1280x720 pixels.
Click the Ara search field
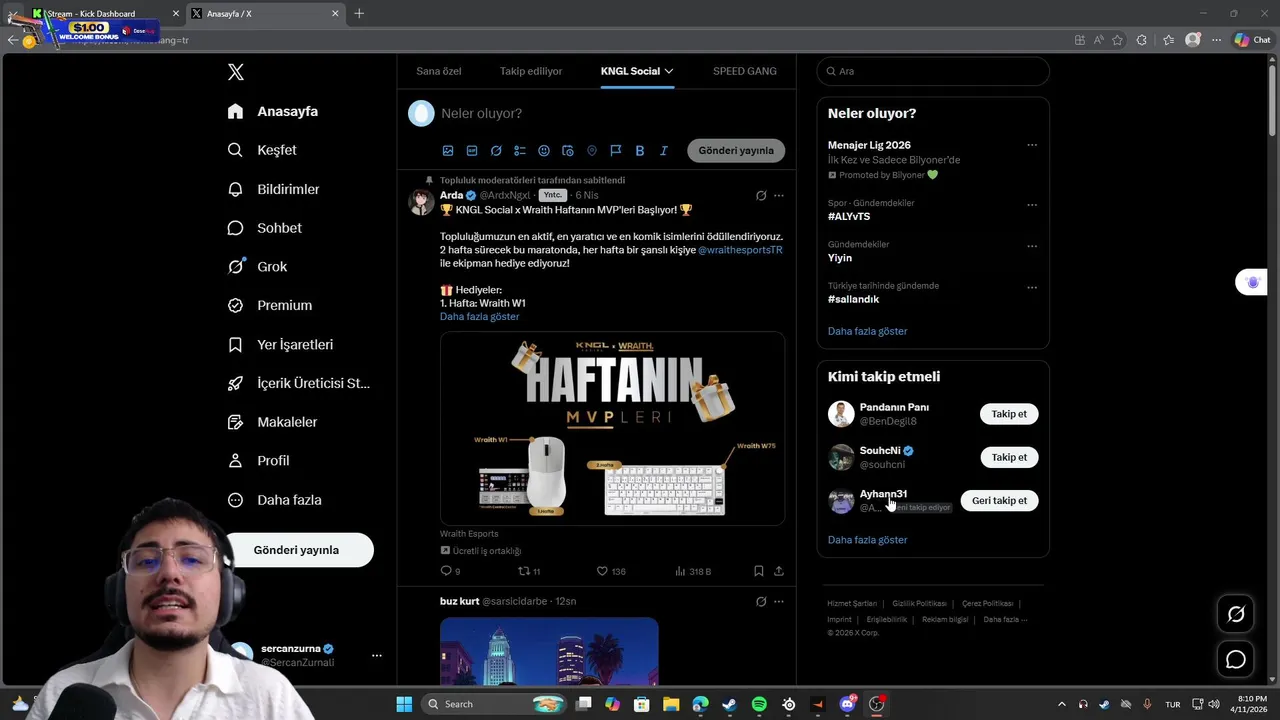coord(933,71)
